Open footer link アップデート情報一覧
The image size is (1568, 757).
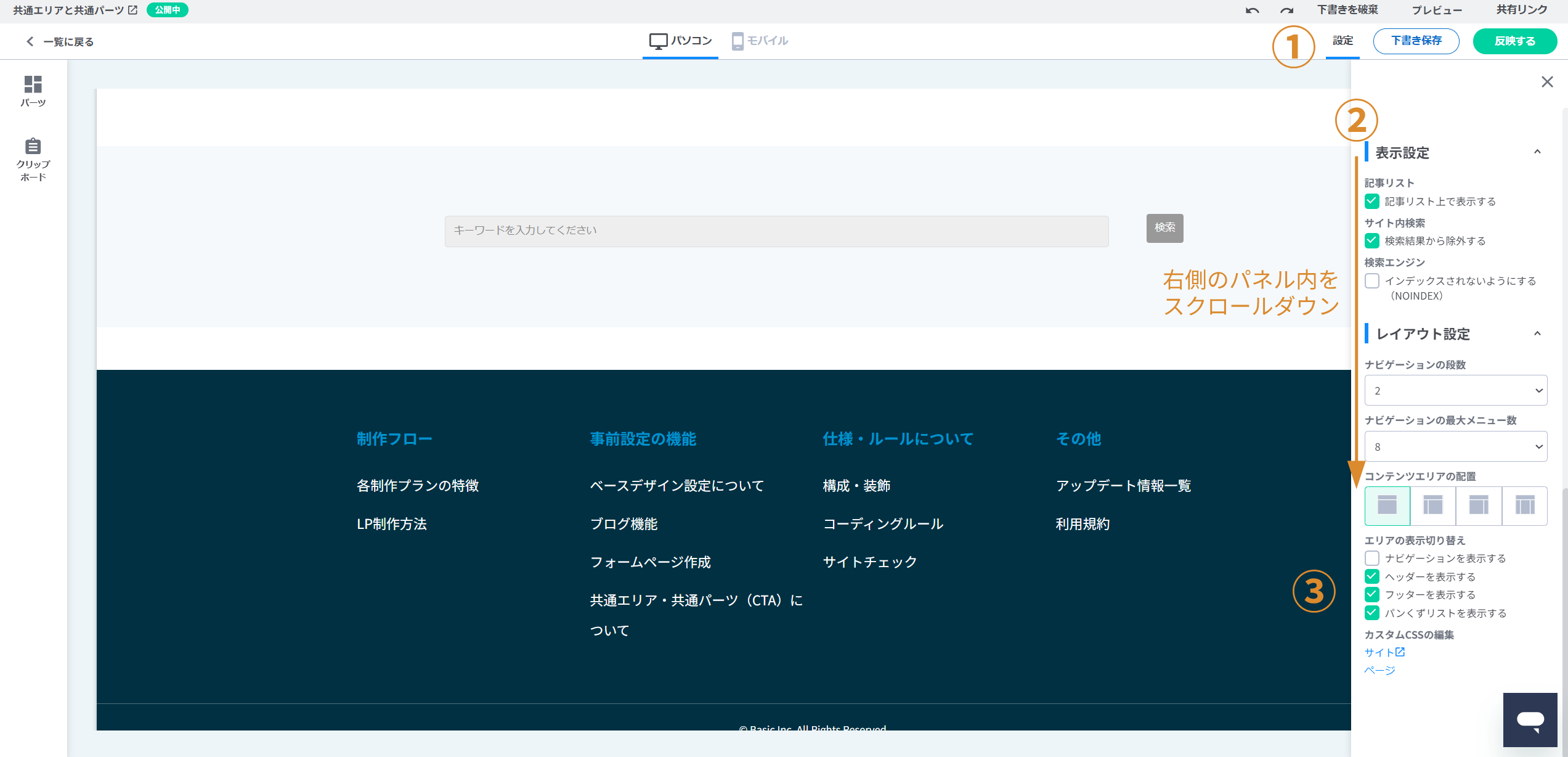(x=1123, y=485)
